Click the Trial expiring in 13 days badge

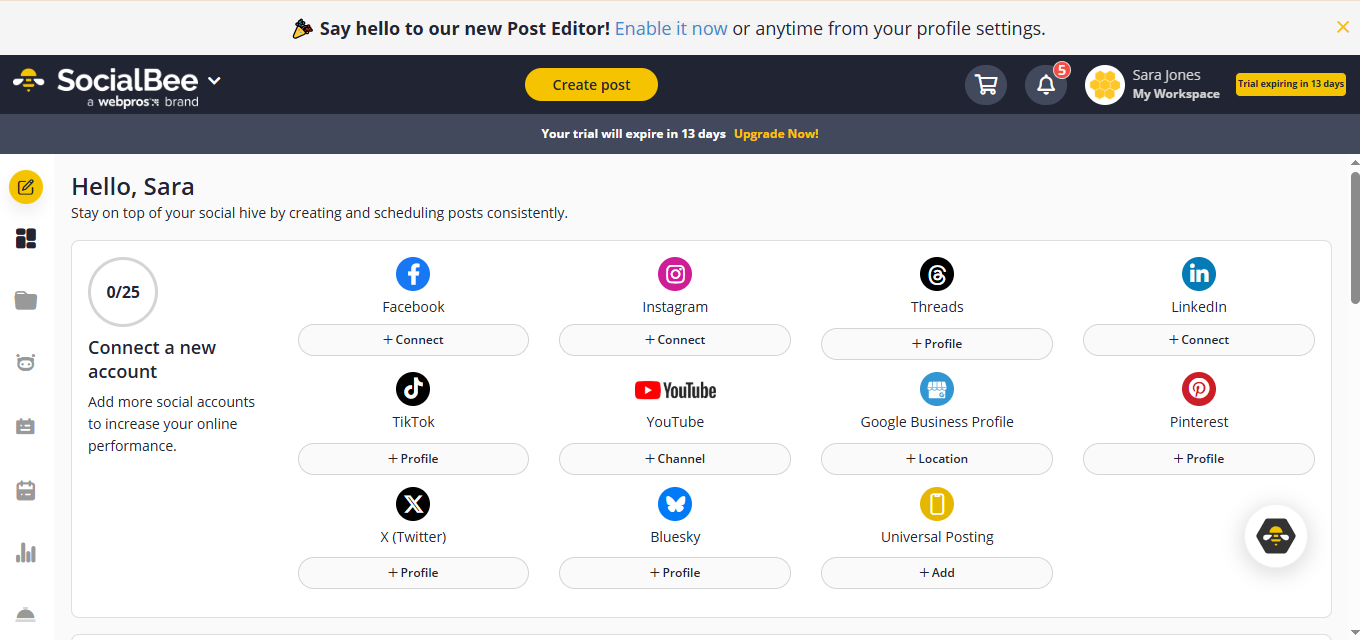pyautogui.click(x=1291, y=84)
